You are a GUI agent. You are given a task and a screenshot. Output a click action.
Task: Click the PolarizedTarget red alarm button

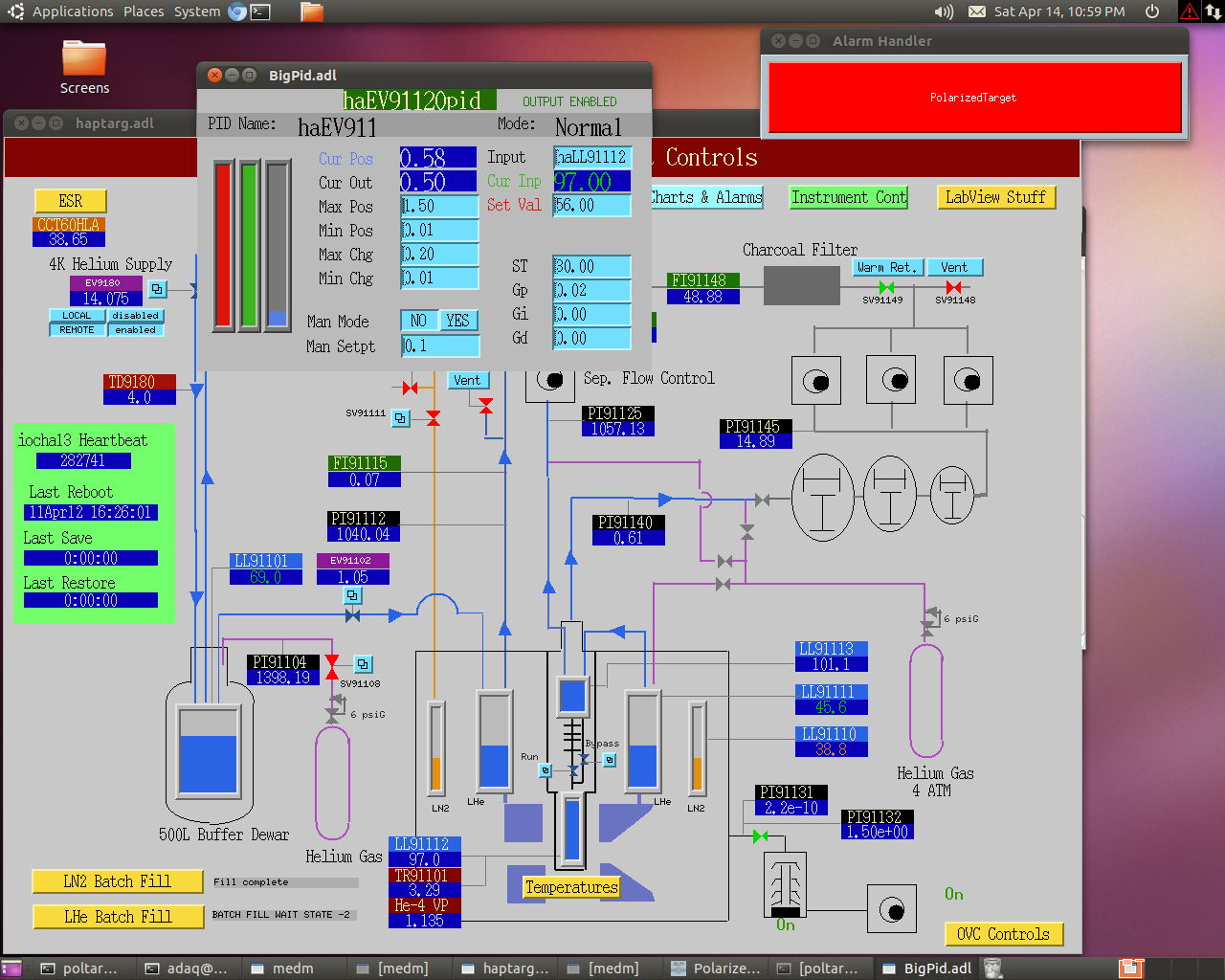pyautogui.click(x=974, y=97)
